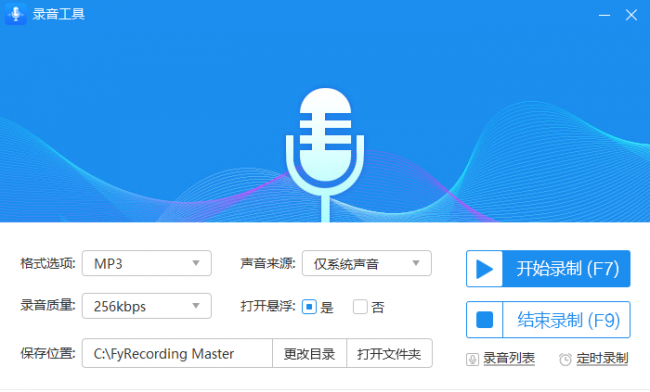Select 否 for floating window option
The height and width of the screenshot is (392, 650).
click(360, 307)
